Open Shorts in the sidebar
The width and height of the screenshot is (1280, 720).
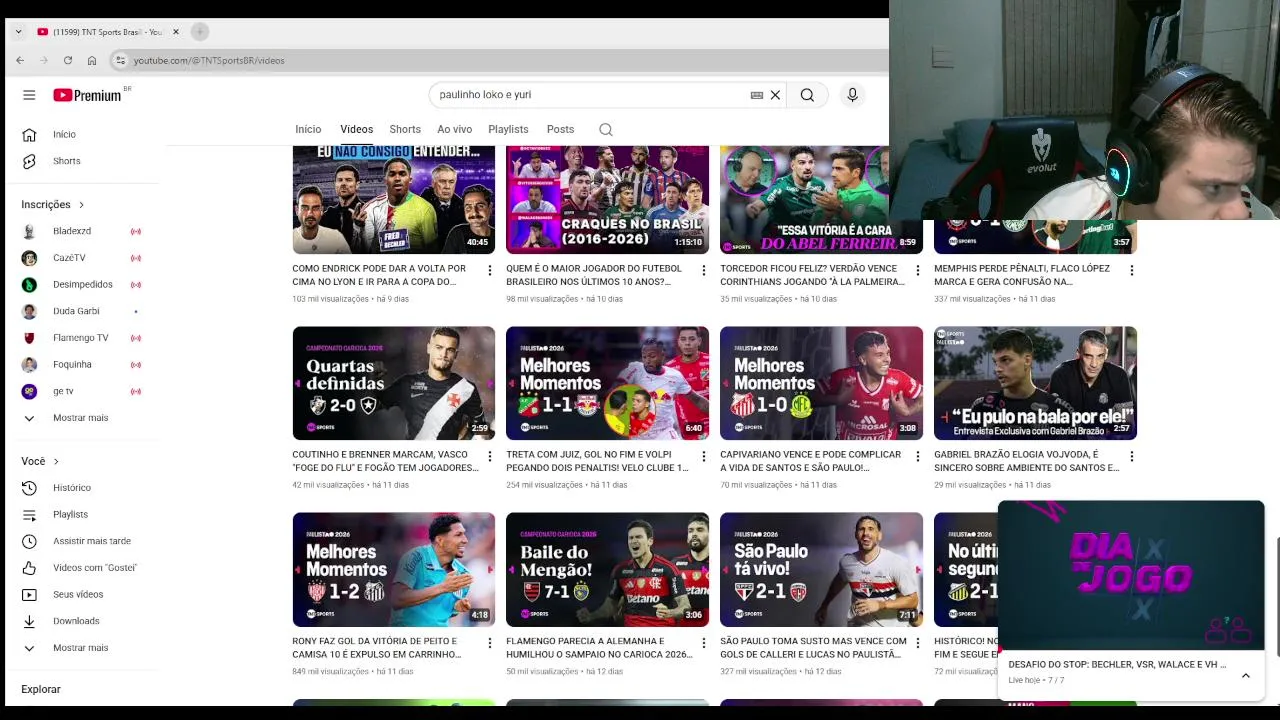pos(66,161)
